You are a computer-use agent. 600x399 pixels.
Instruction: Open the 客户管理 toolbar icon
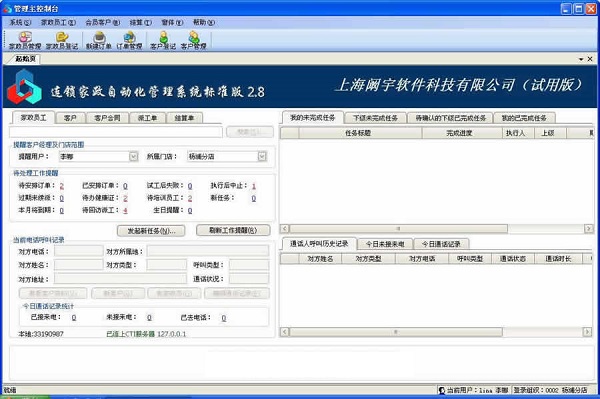tap(194, 40)
